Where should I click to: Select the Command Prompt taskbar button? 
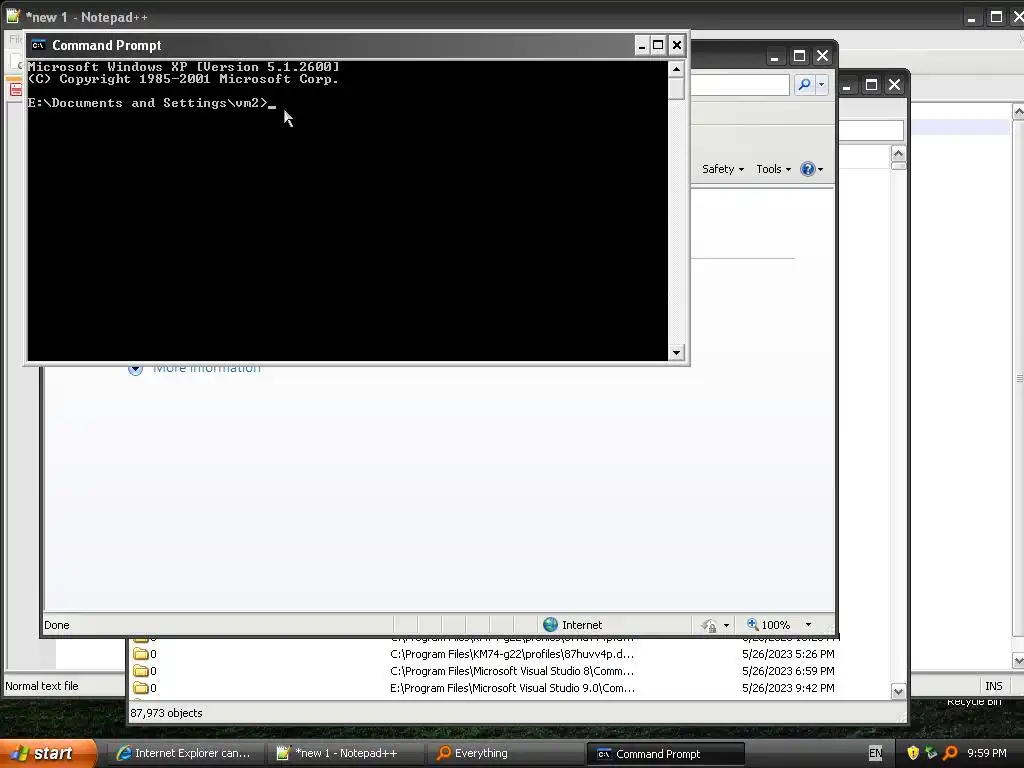pyautogui.click(x=666, y=754)
